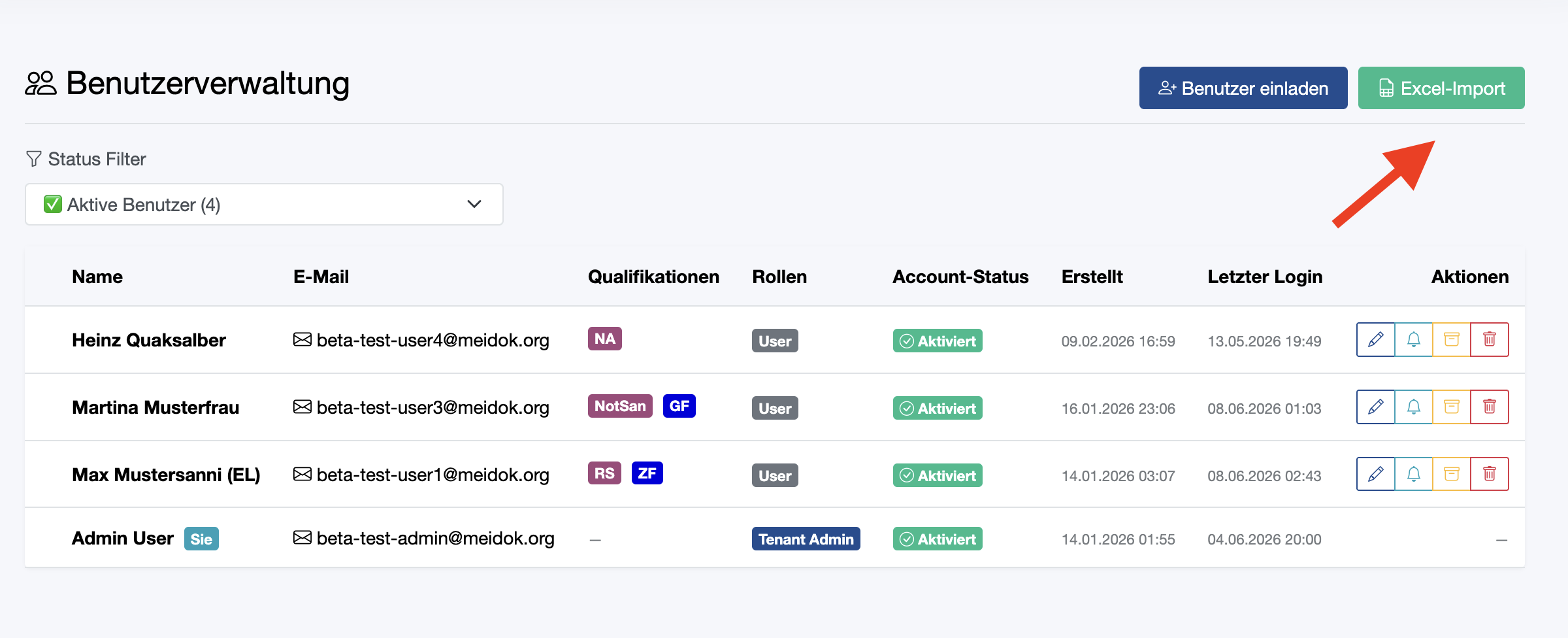Click last login 08.06.2026 01:03
Viewport: 1568px width, 638px height.
coord(1265,409)
